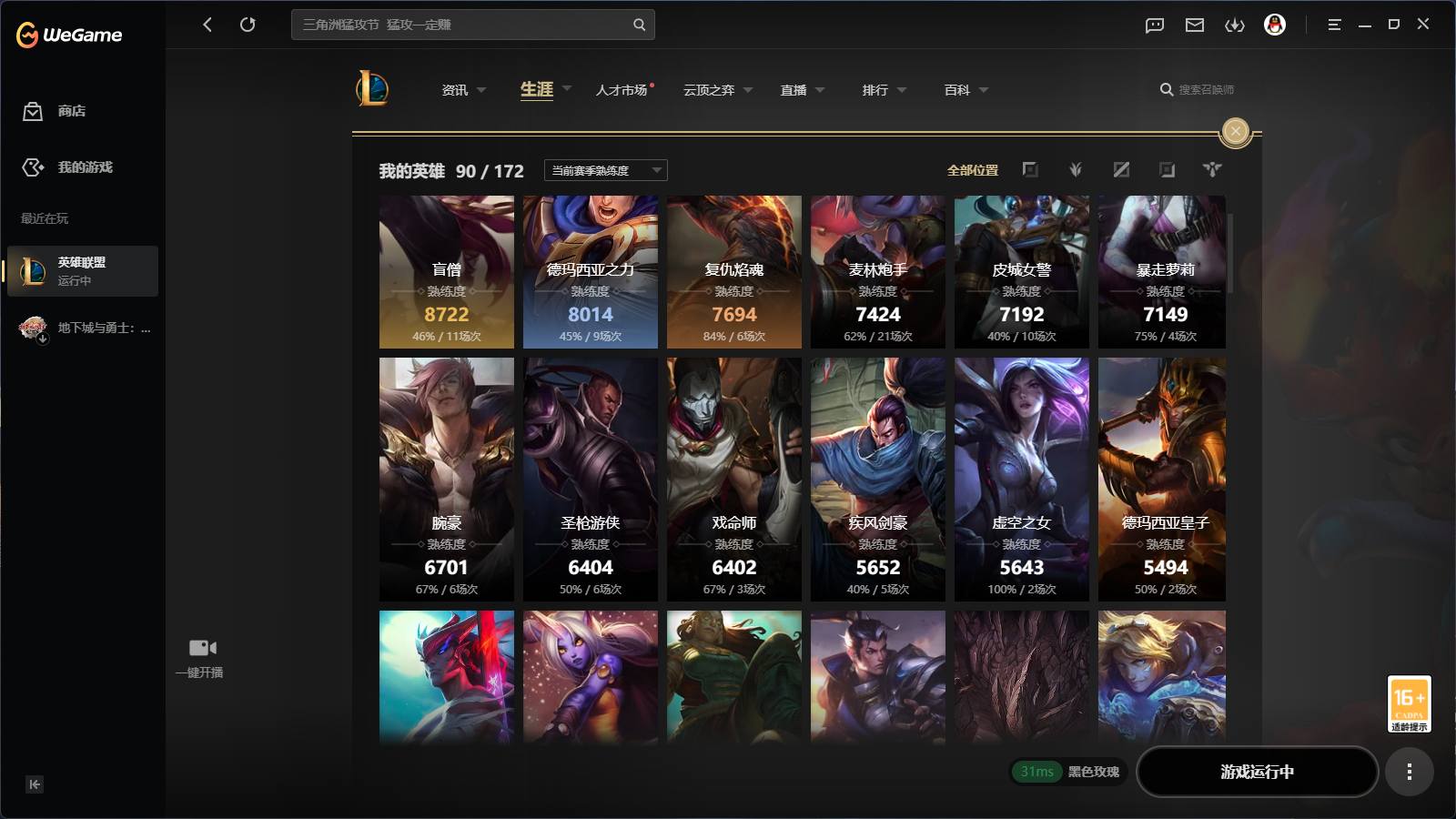The width and height of the screenshot is (1456, 819).
Task: Expand the 直播 menu arrow
Action: pos(820,90)
